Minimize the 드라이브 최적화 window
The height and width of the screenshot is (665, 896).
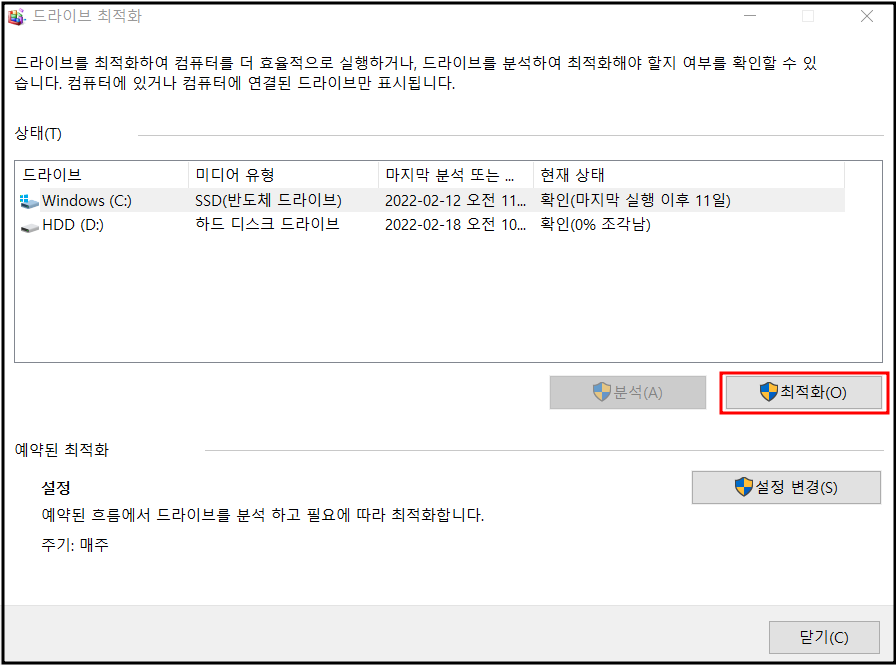pyautogui.click(x=750, y=16)
